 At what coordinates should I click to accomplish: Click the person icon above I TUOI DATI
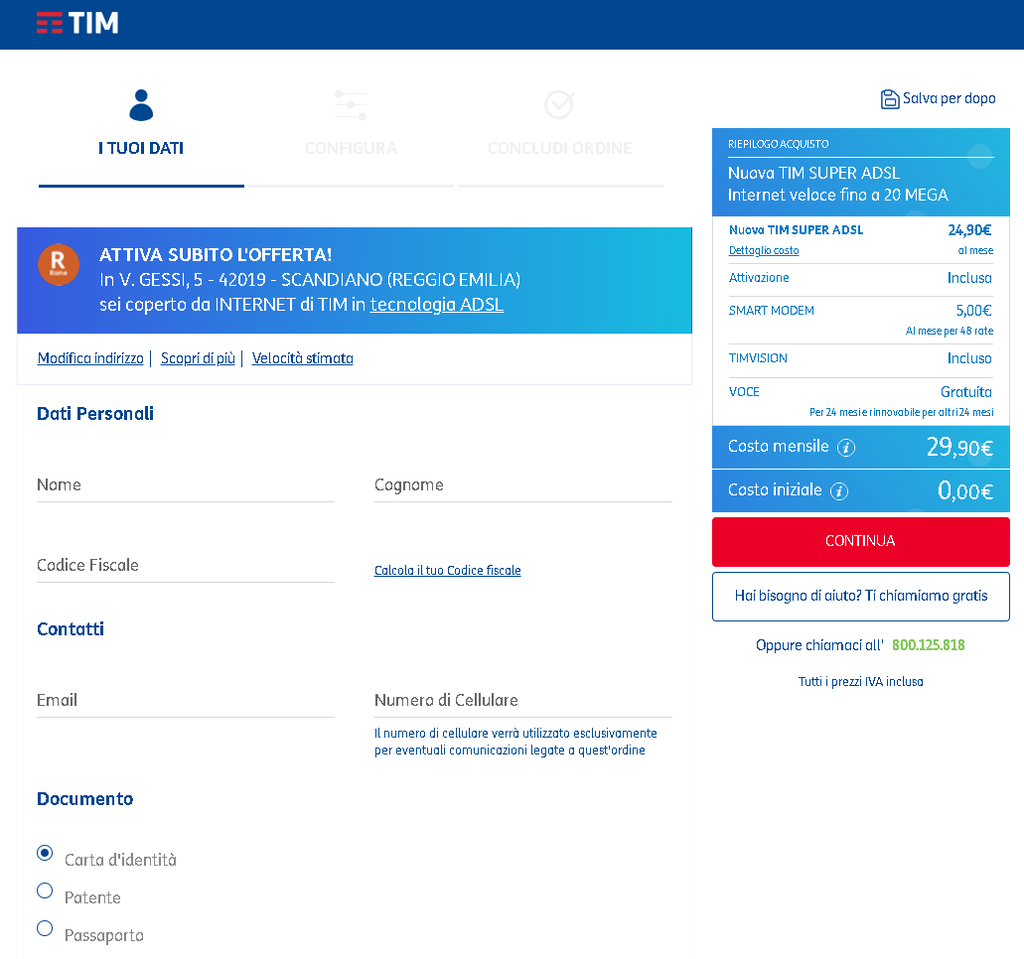[x=141, y=105]
